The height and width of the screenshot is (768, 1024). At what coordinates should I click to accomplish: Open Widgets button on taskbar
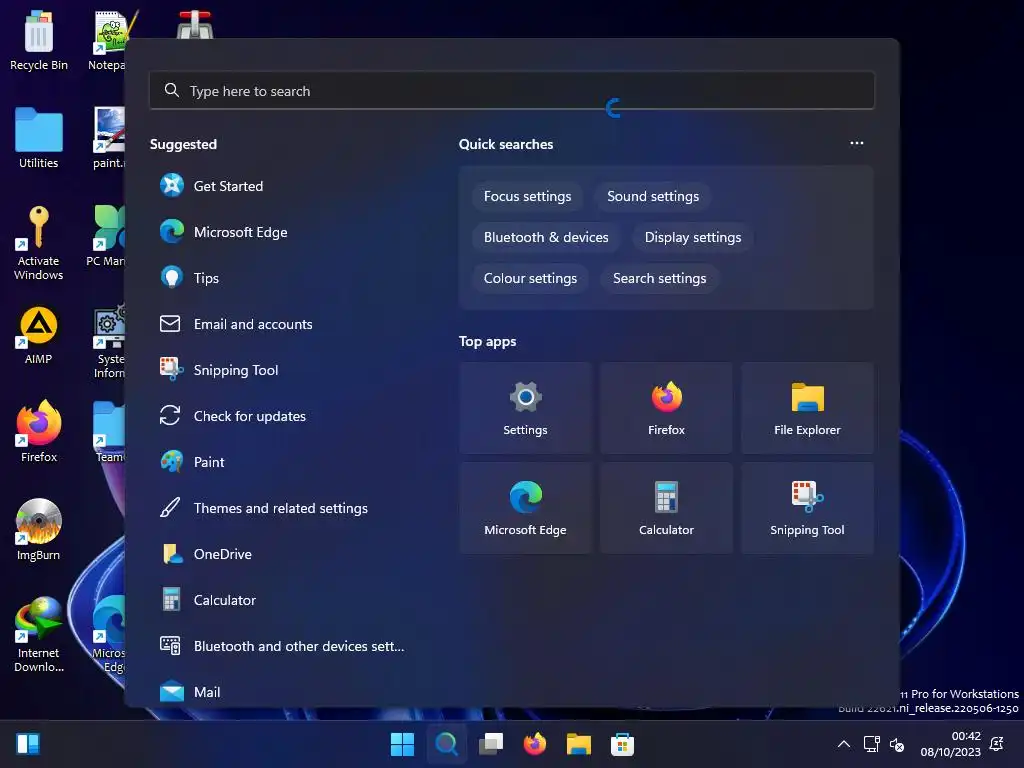(28, 744)
